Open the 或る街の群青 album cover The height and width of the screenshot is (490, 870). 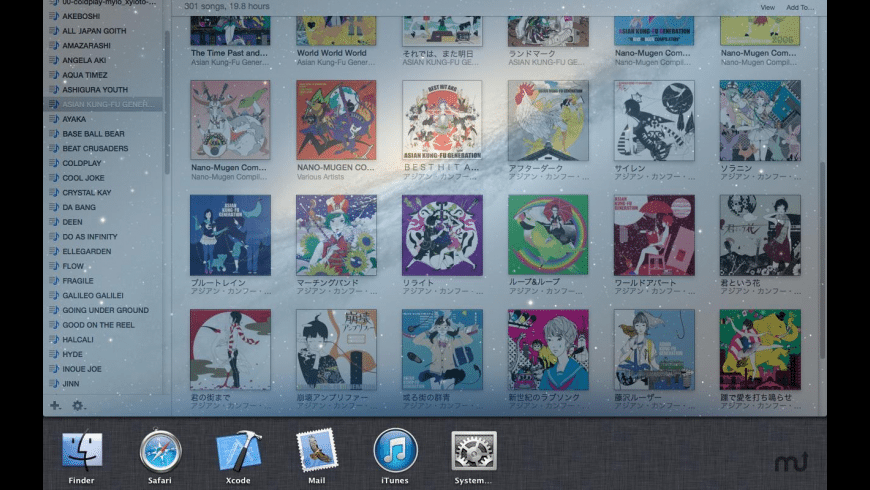coord(442,350)
